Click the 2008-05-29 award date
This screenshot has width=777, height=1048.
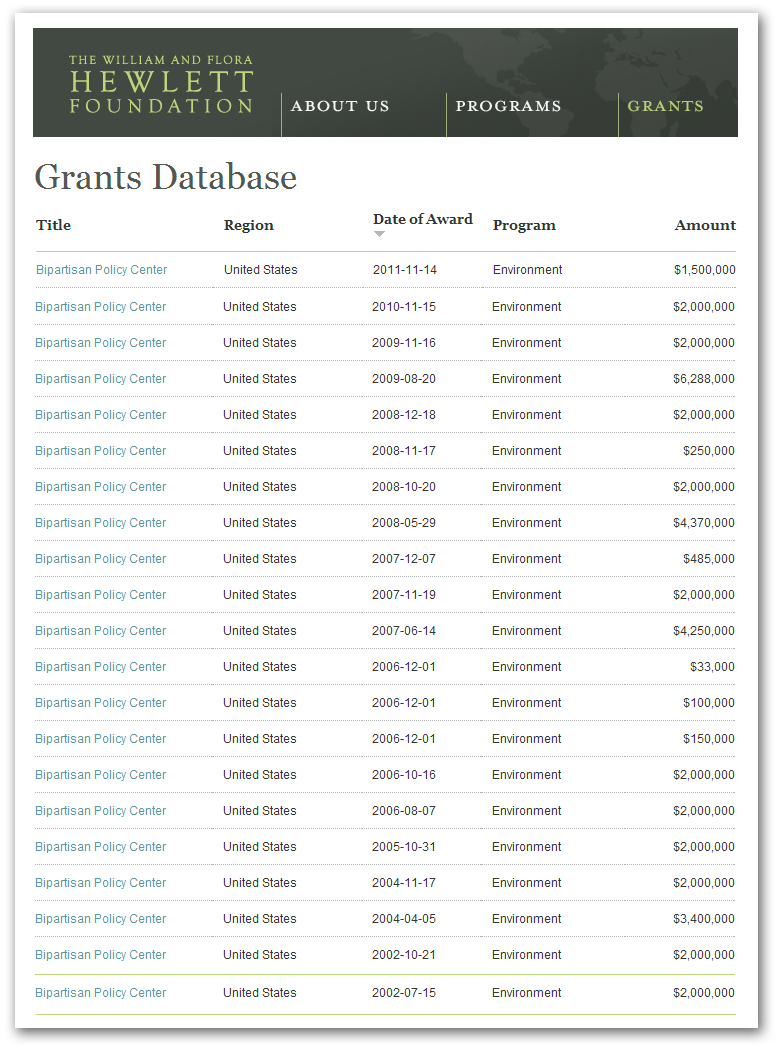(404, 523)
